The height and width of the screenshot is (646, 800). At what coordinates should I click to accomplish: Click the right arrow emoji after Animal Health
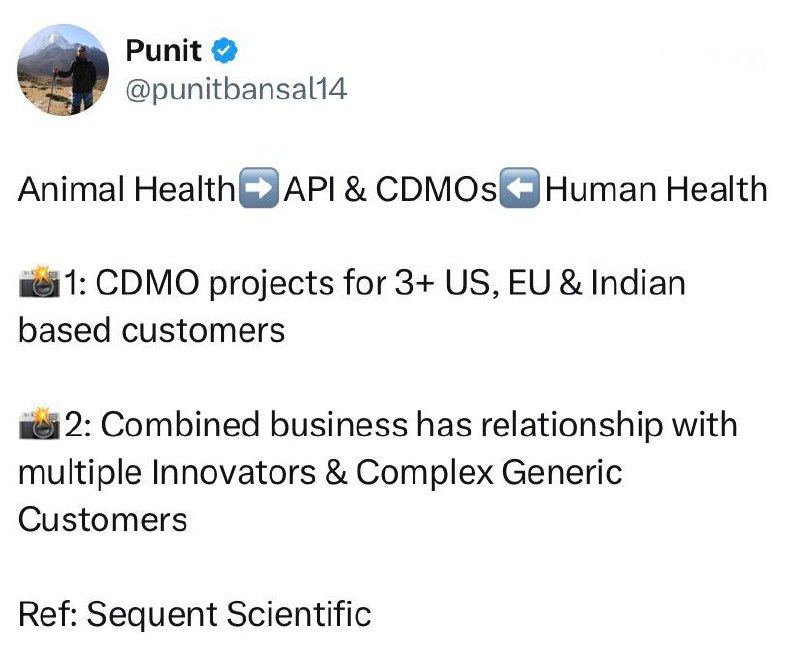pos(258,189)
